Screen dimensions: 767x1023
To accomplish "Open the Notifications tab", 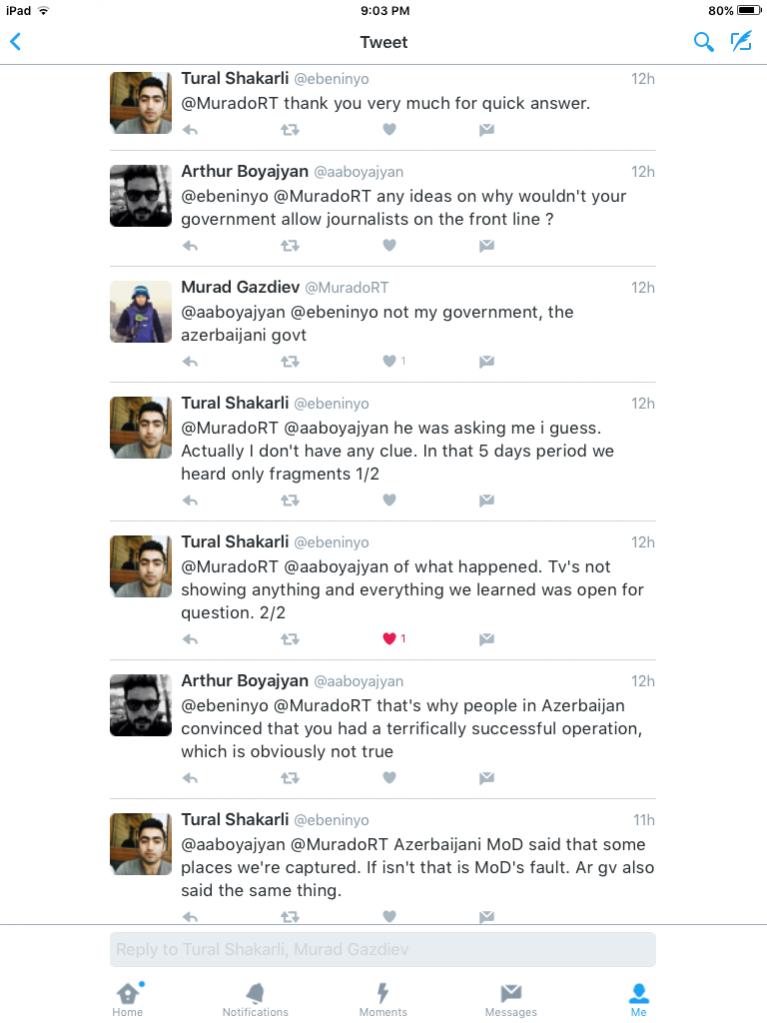I will coord(255,1000).
